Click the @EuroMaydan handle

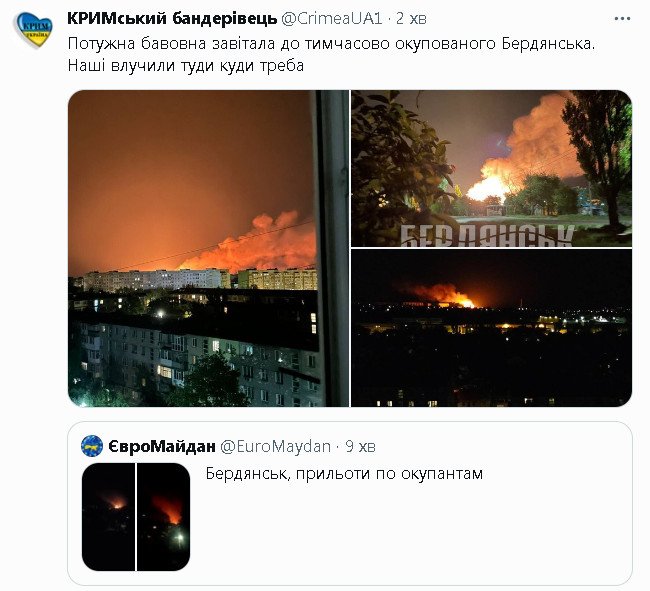pos(275,446)
